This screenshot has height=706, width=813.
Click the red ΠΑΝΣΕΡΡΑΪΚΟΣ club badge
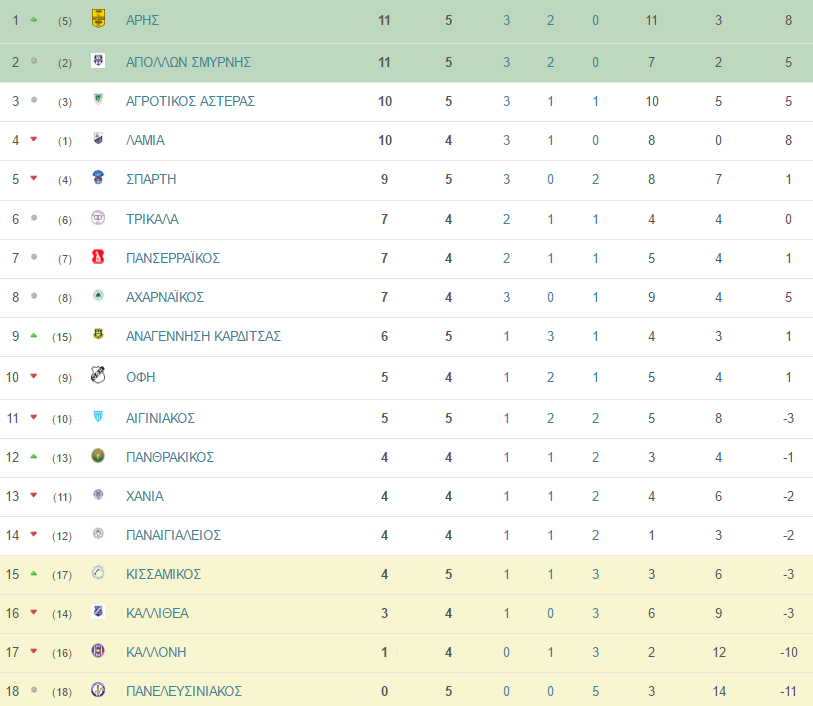coord(98,257)
